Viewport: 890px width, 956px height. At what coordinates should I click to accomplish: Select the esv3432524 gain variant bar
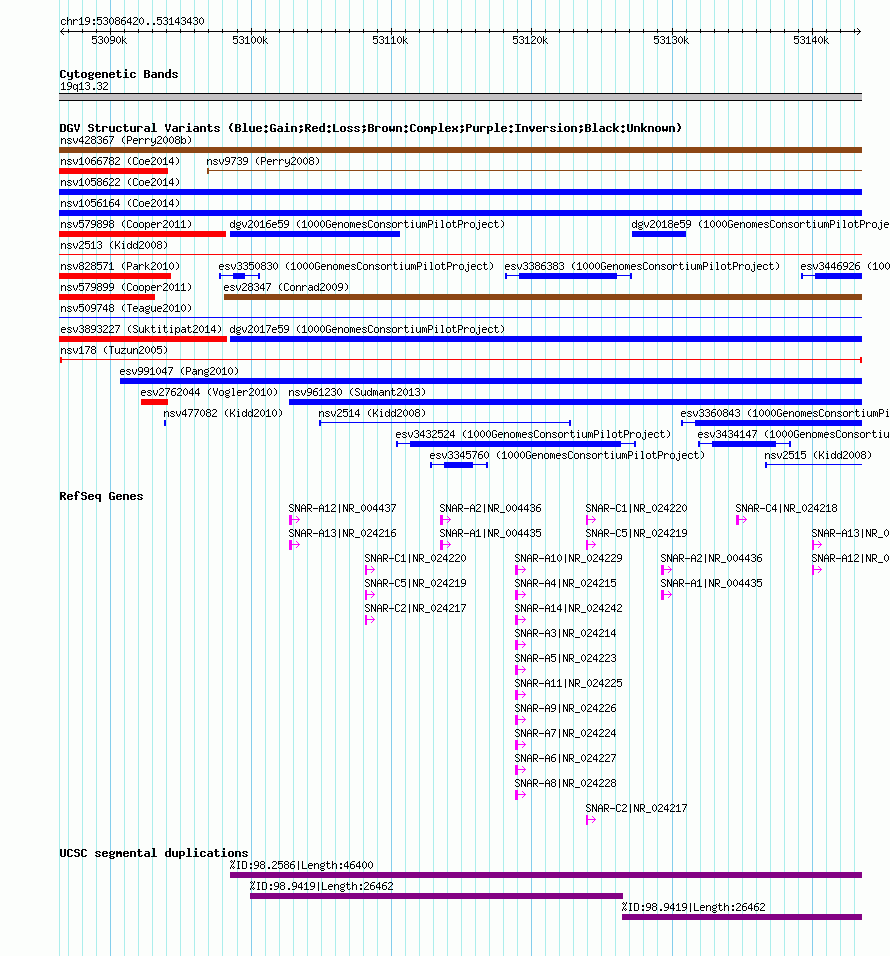point(516,444)
